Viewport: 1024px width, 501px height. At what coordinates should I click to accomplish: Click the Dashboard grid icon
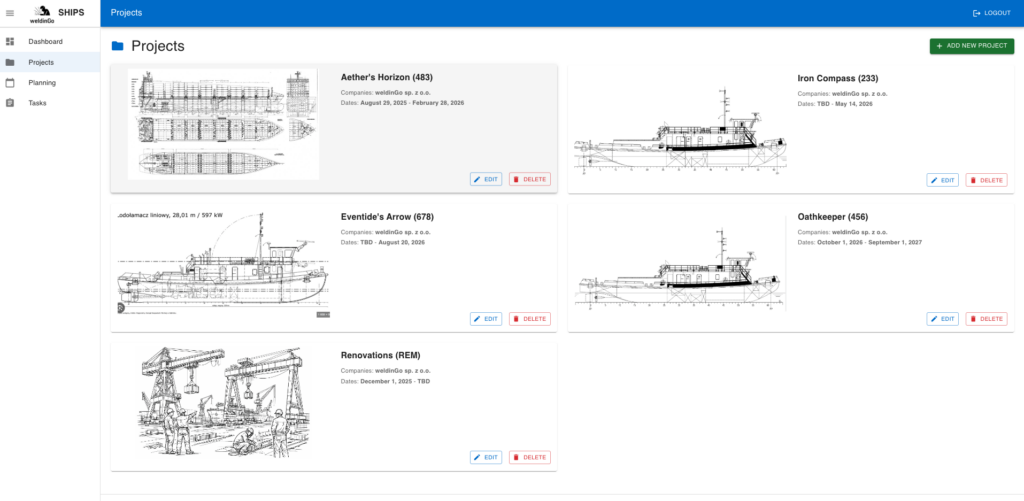point(10,42)
